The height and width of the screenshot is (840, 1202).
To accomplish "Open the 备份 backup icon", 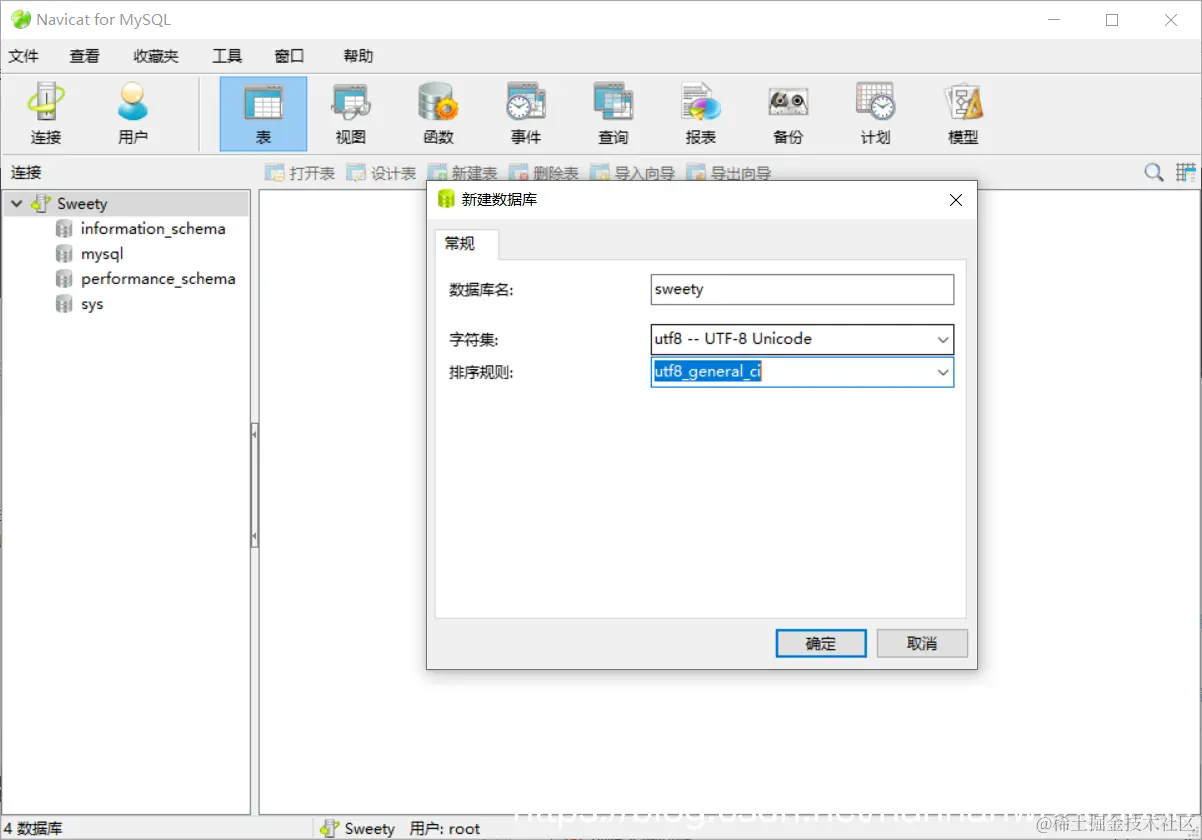I will 788,114.
